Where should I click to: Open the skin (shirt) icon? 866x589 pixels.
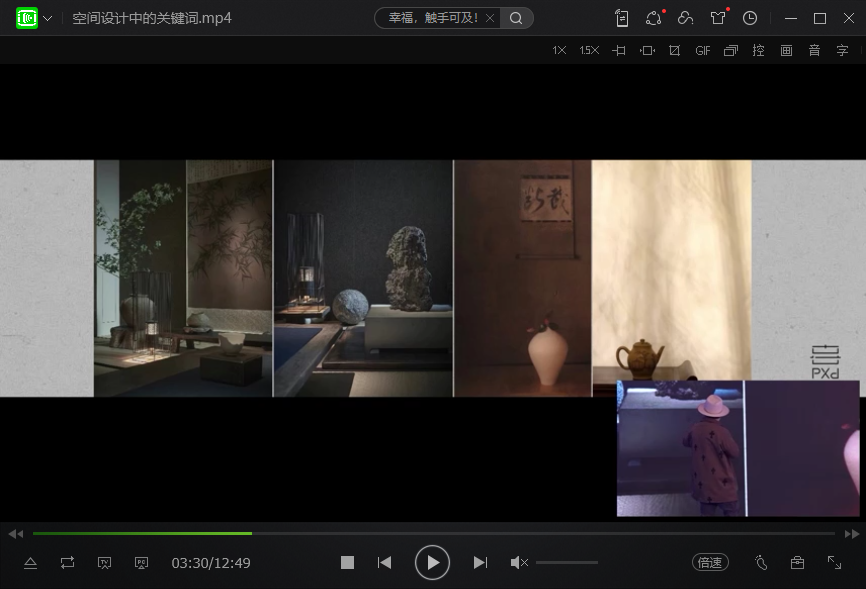click(x=717, y=18)
